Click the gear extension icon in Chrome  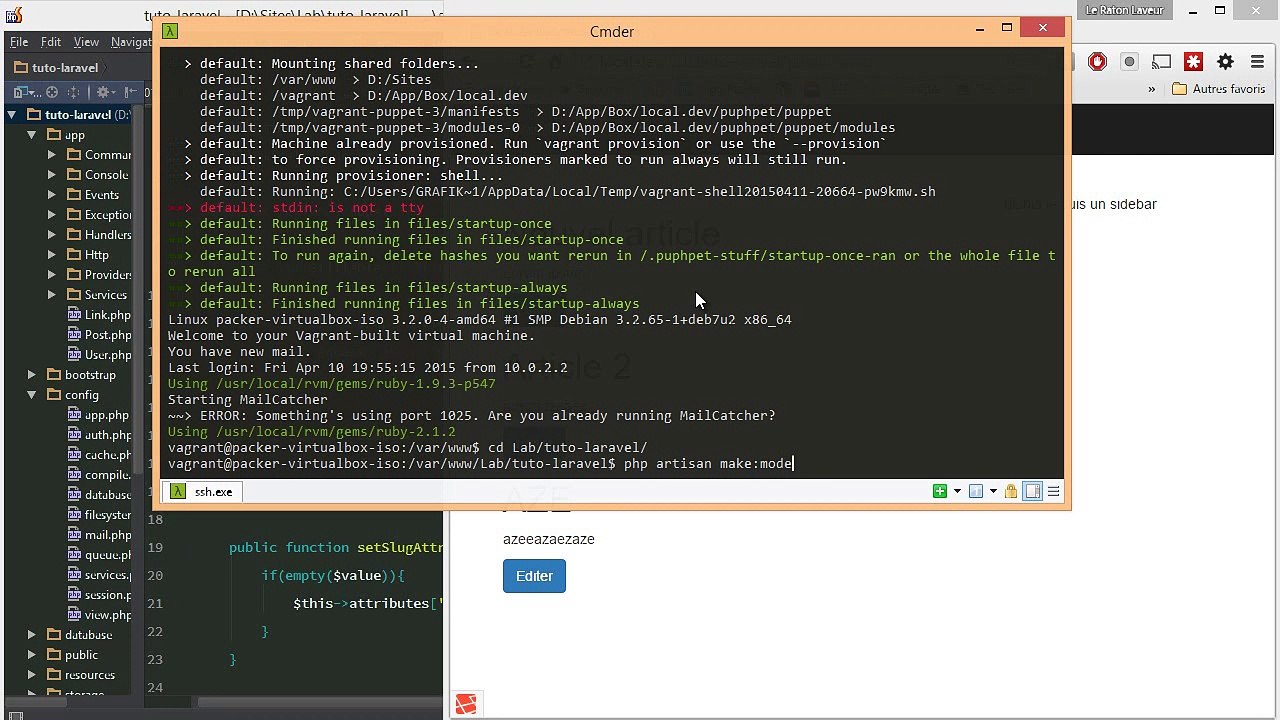point(1225,62)
